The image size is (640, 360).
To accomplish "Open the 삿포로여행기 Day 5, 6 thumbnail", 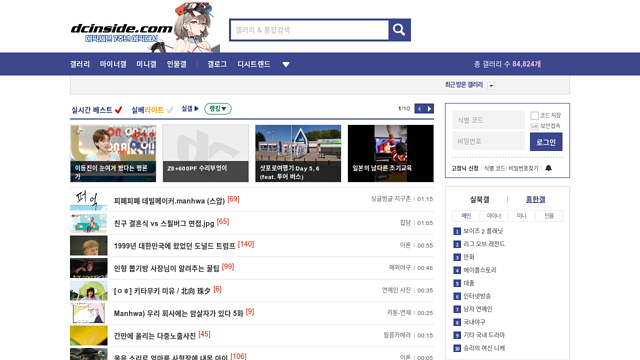I will (x=298, y=153).
